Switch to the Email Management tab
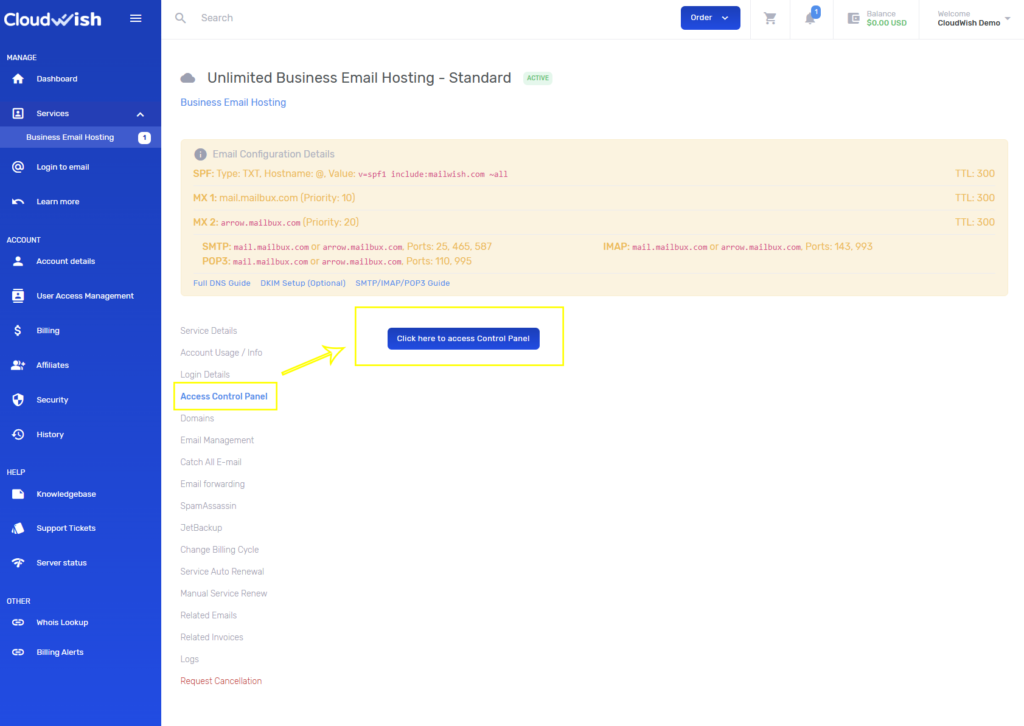The width and height of the screenshot is (1024, 726). [217, 440]
